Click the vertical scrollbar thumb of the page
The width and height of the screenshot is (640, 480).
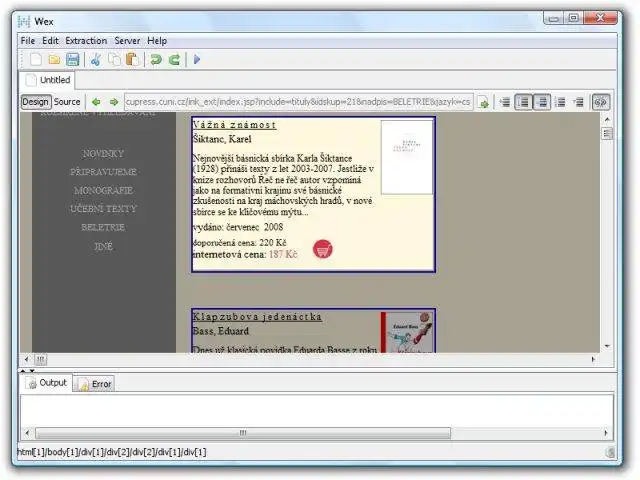[607, 133]
